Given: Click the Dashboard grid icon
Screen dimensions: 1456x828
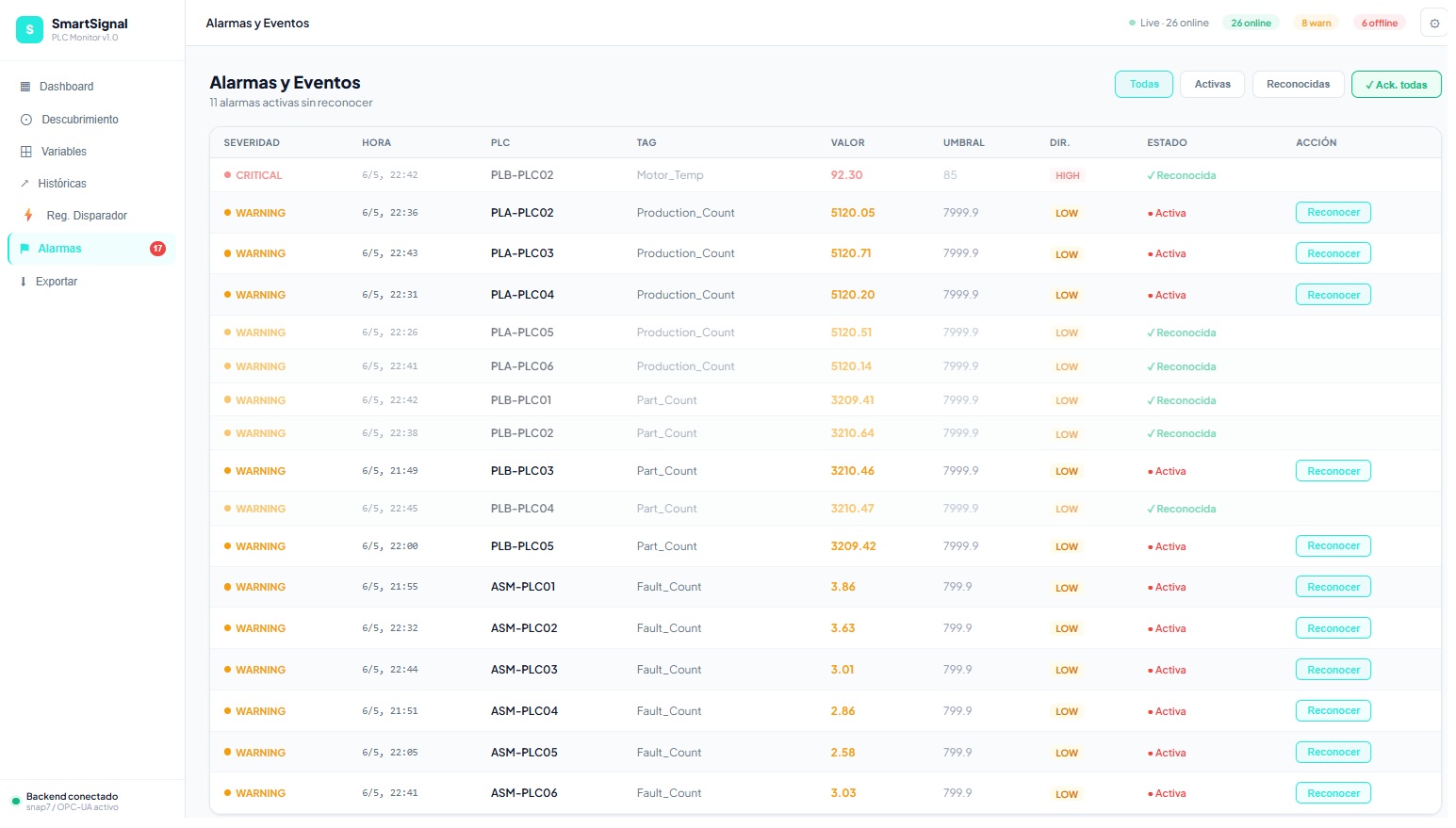Looking at the screenshot, I should coord(25,87).
